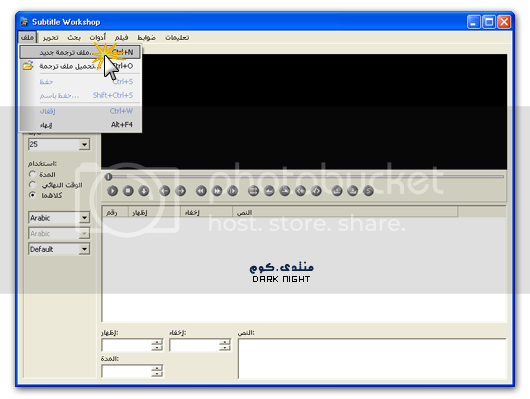The height and width of the screenshot is (399, 530).
Task: Open the ملف menu
Action: click(27, 37)
